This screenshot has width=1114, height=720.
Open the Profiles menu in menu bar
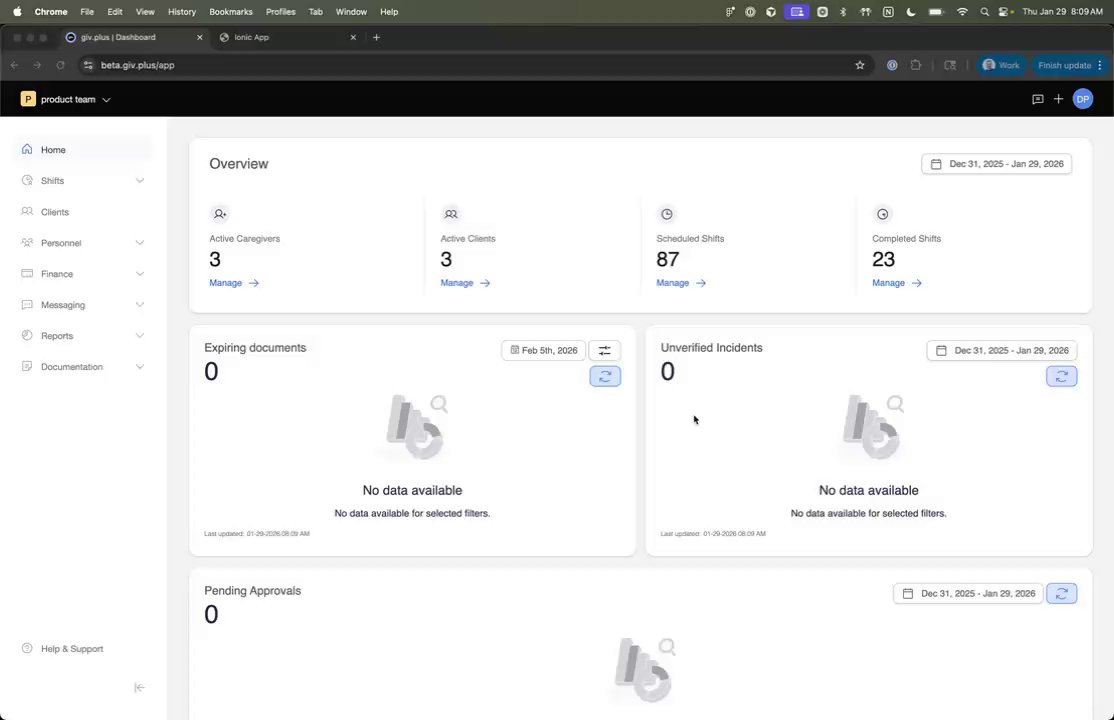[x=281, y=12]
